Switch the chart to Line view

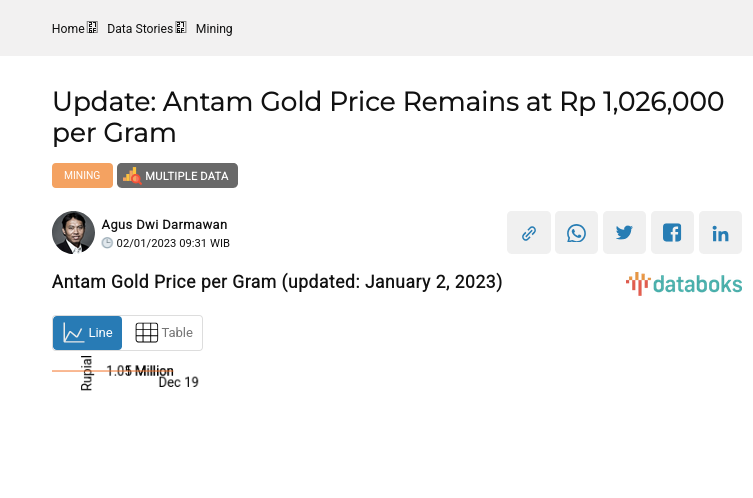(88, 333)
